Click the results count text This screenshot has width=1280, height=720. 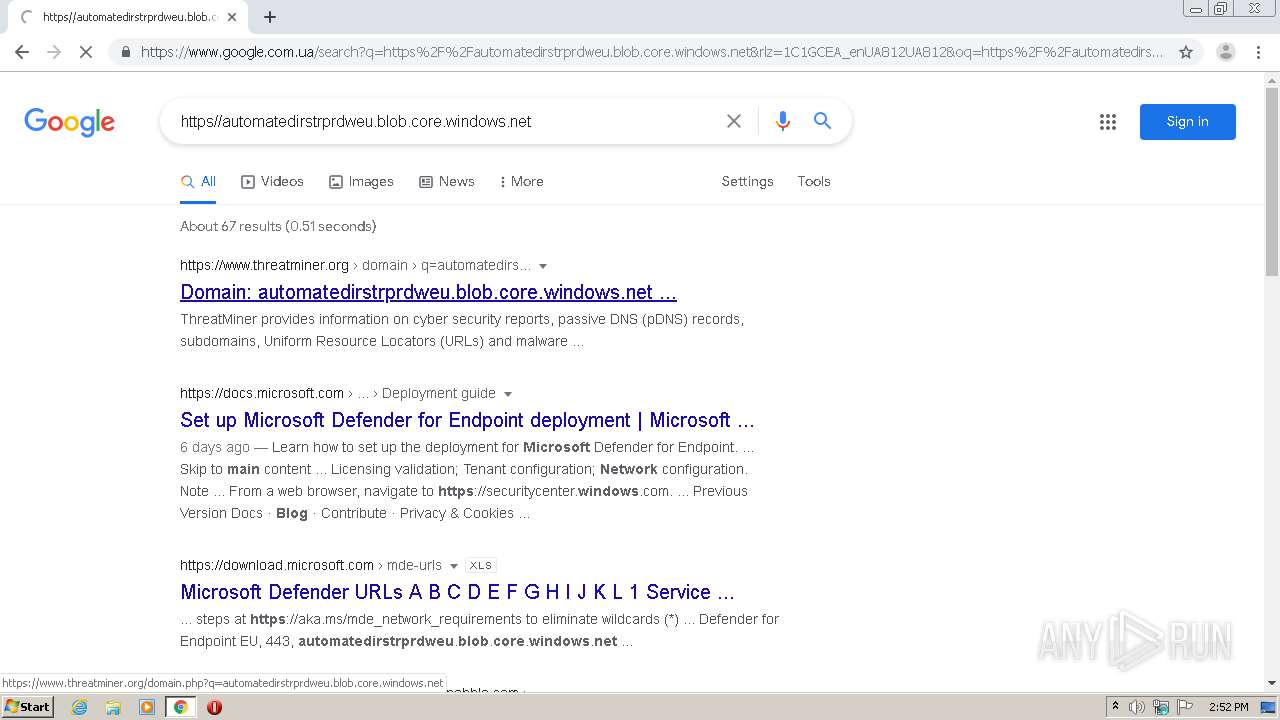tap(278, 227)
